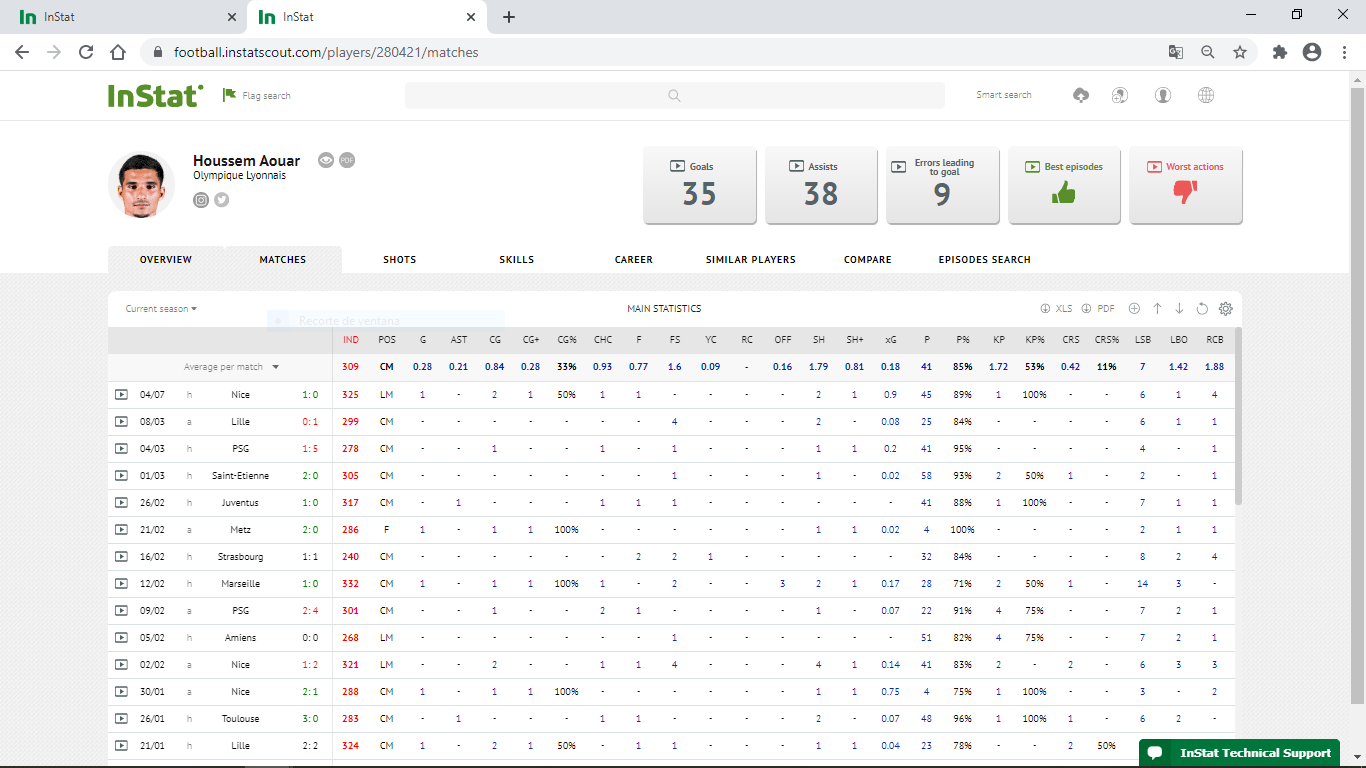Open Errors leading to goal card
Viewport: 1366px width, 768px height.
tap(943, 185)
